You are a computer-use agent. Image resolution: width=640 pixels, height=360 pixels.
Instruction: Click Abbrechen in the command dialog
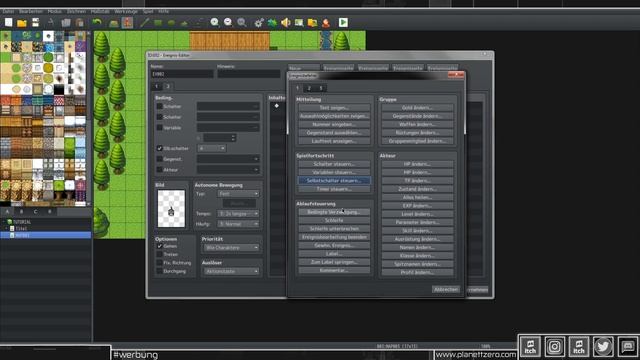pyautogui.click(x=446, y=289)
